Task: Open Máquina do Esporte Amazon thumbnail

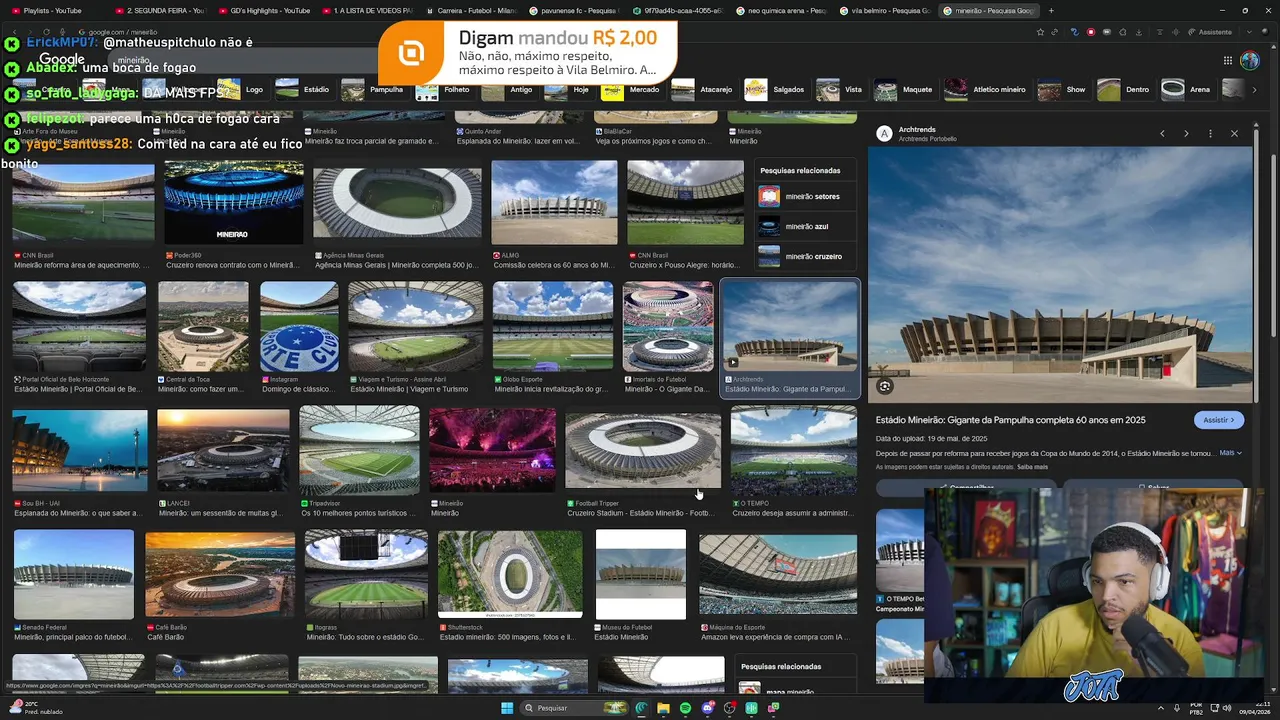Action: [x=778, y=574]
